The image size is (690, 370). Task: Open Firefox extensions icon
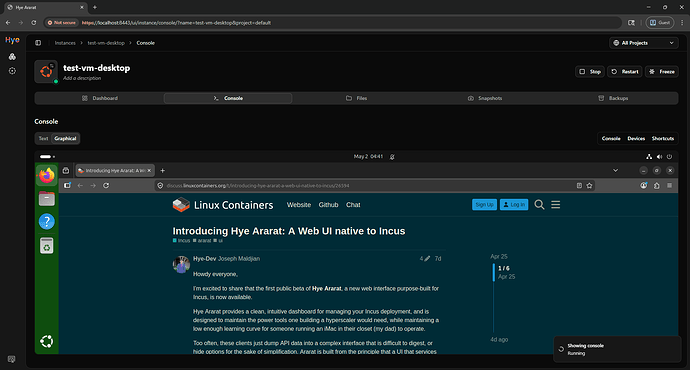657,186
